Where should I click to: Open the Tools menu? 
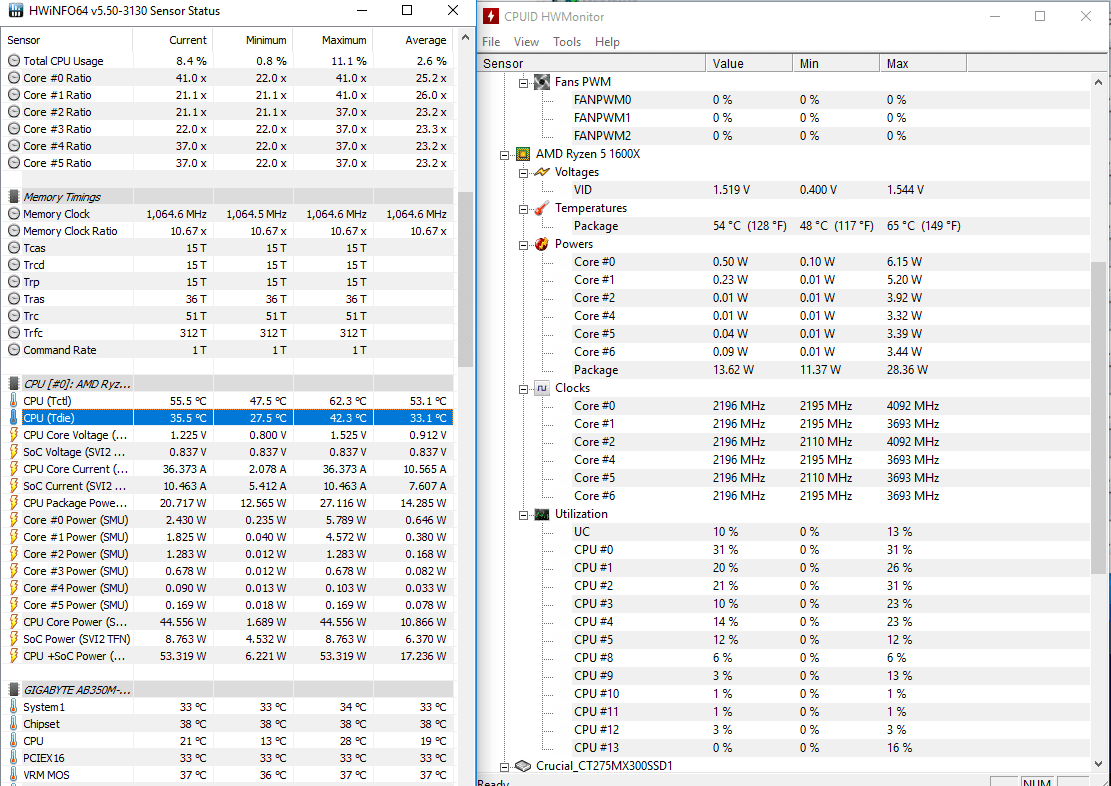pos(567,42)
